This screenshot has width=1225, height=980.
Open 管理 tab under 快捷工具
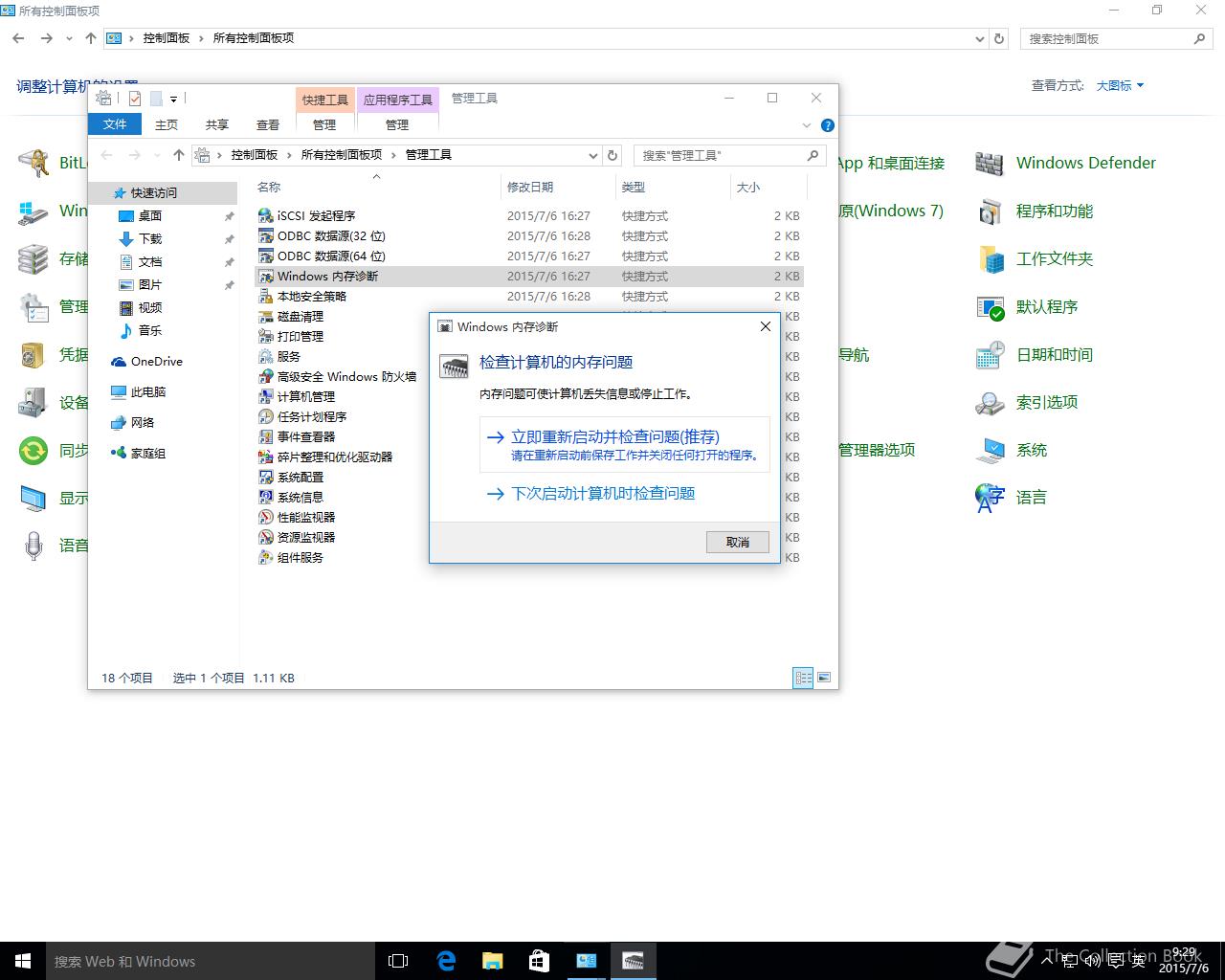pos(324,124)
